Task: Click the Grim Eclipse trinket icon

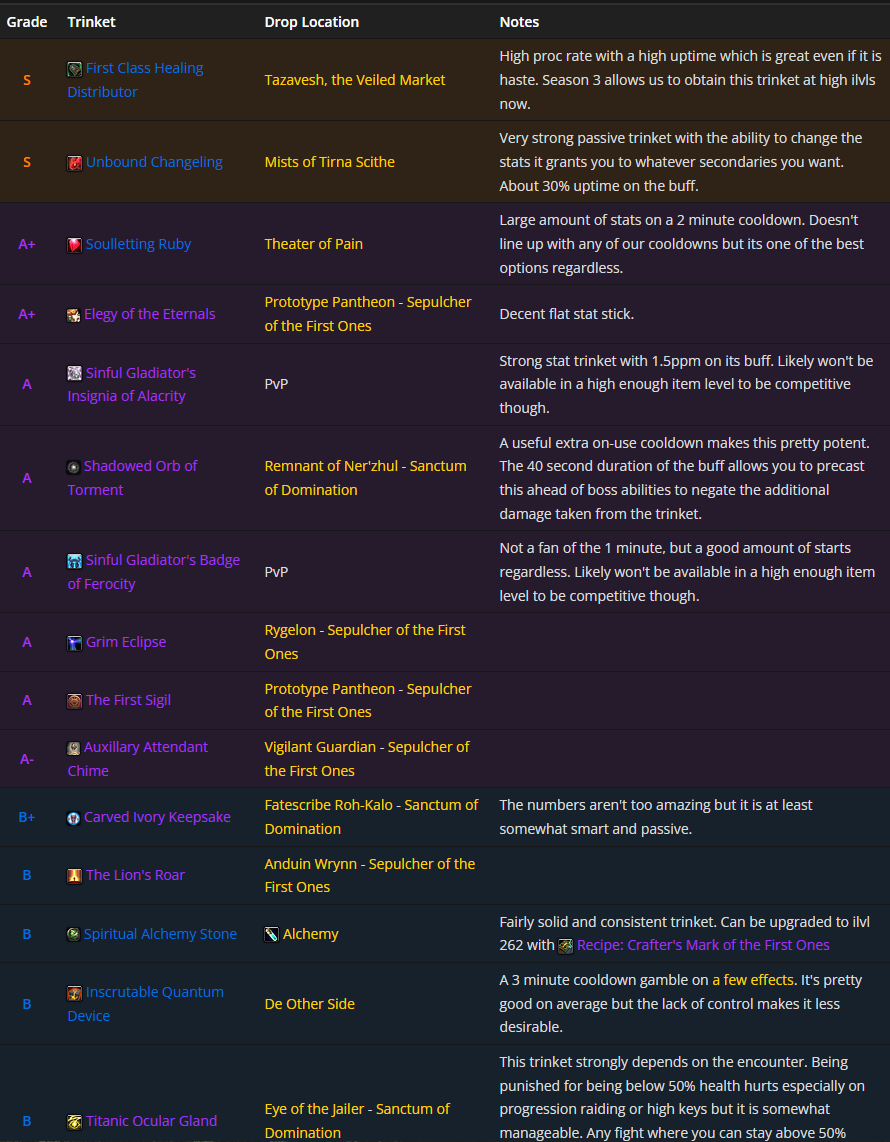Action: coord(75,643)
